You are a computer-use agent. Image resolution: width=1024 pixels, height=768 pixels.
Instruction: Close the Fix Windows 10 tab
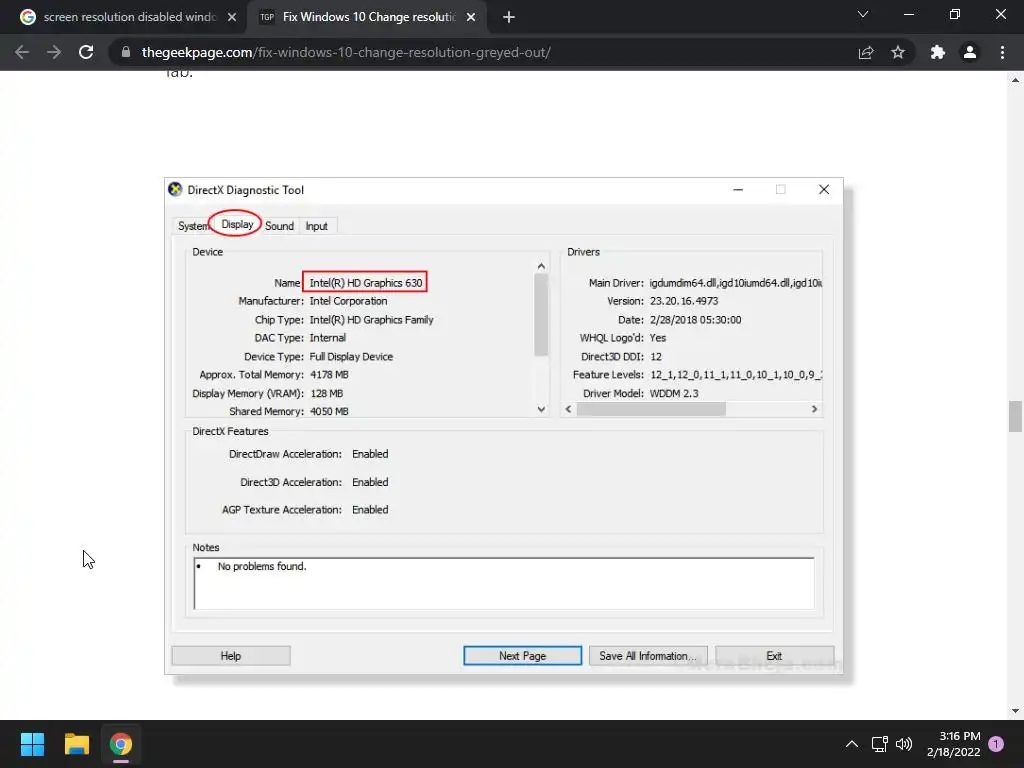click(471, 17)
